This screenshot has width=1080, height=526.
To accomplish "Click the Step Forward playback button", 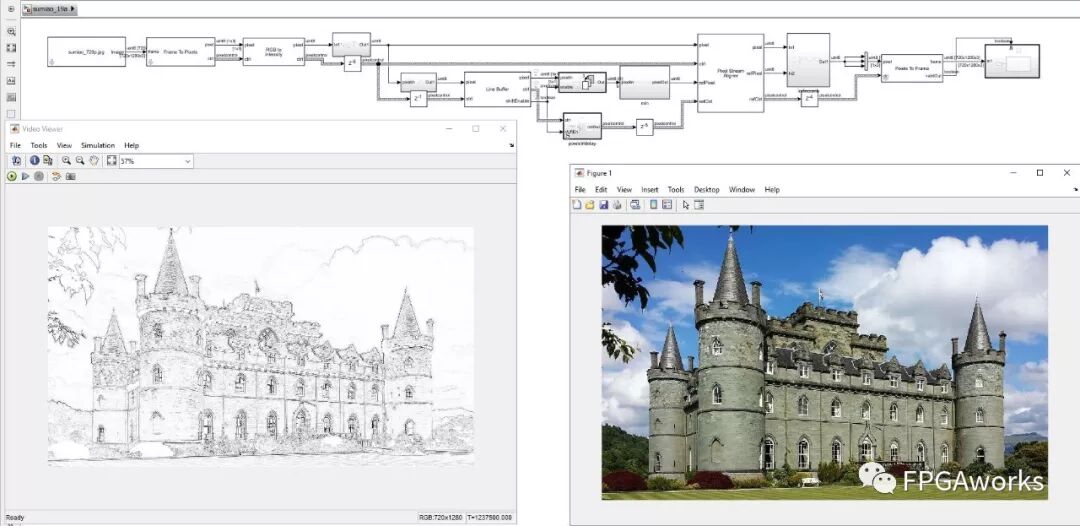I will (x=26, y=176).
